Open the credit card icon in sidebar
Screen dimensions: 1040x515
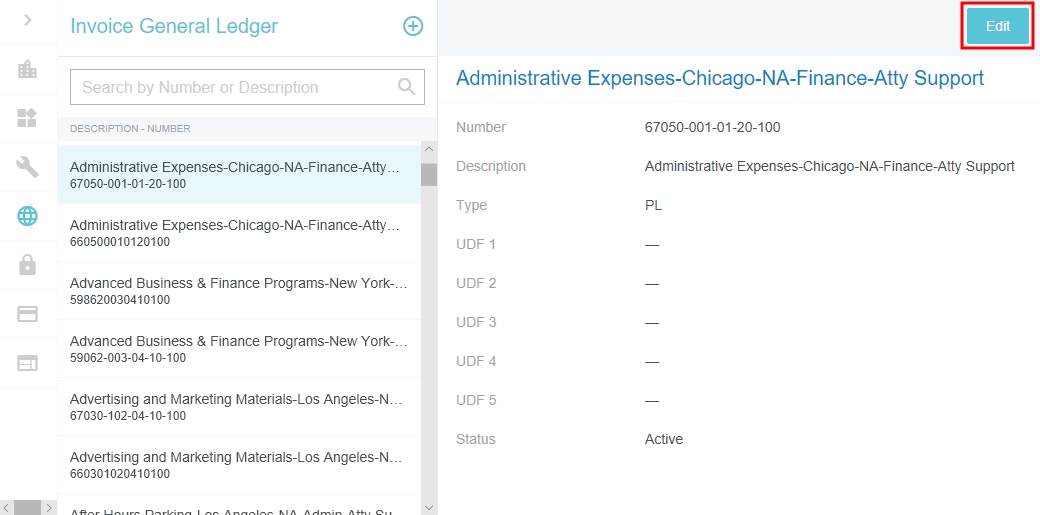coord(28,314)
